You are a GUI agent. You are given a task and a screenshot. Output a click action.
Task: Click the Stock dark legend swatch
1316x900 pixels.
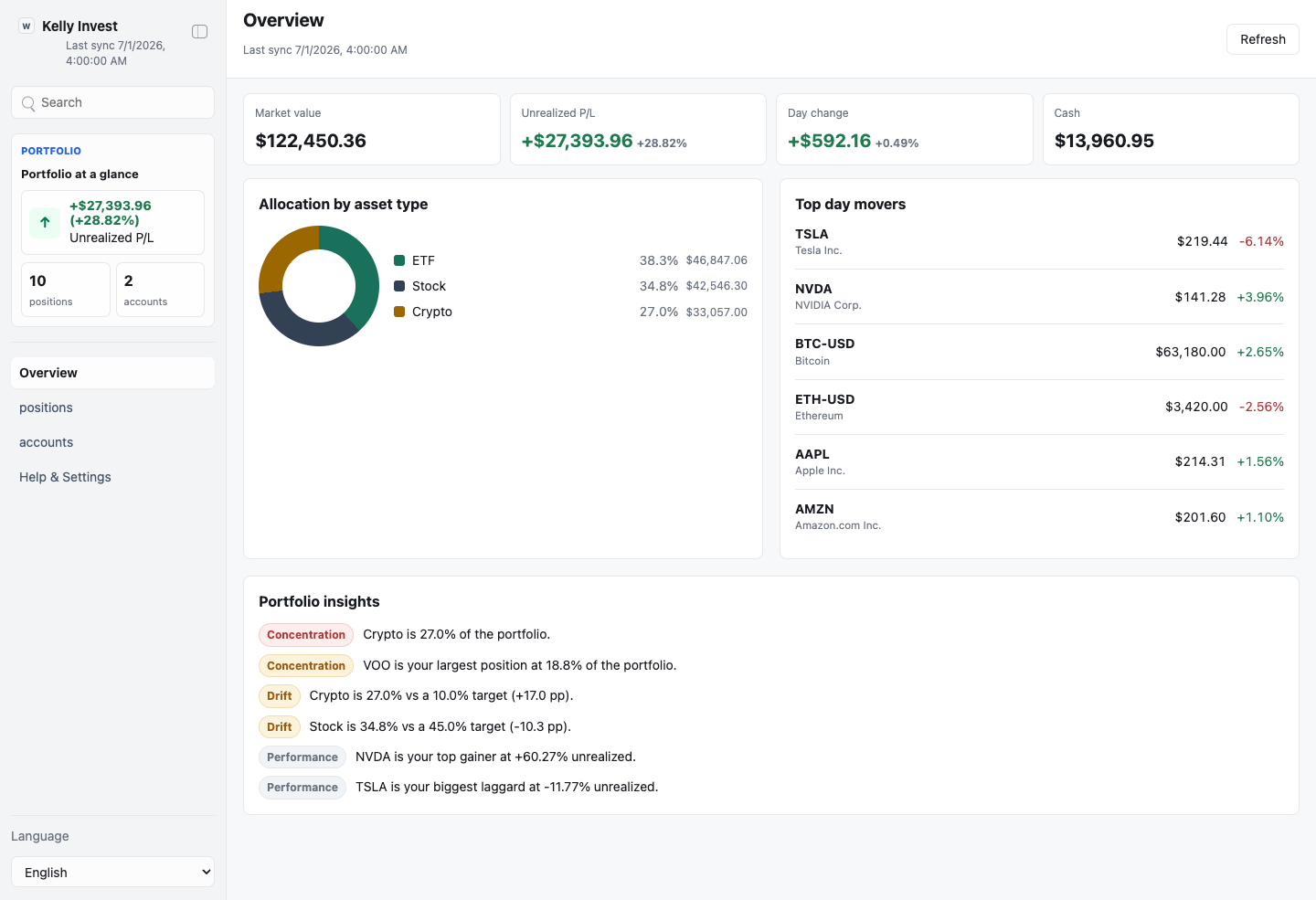point(399,286)
